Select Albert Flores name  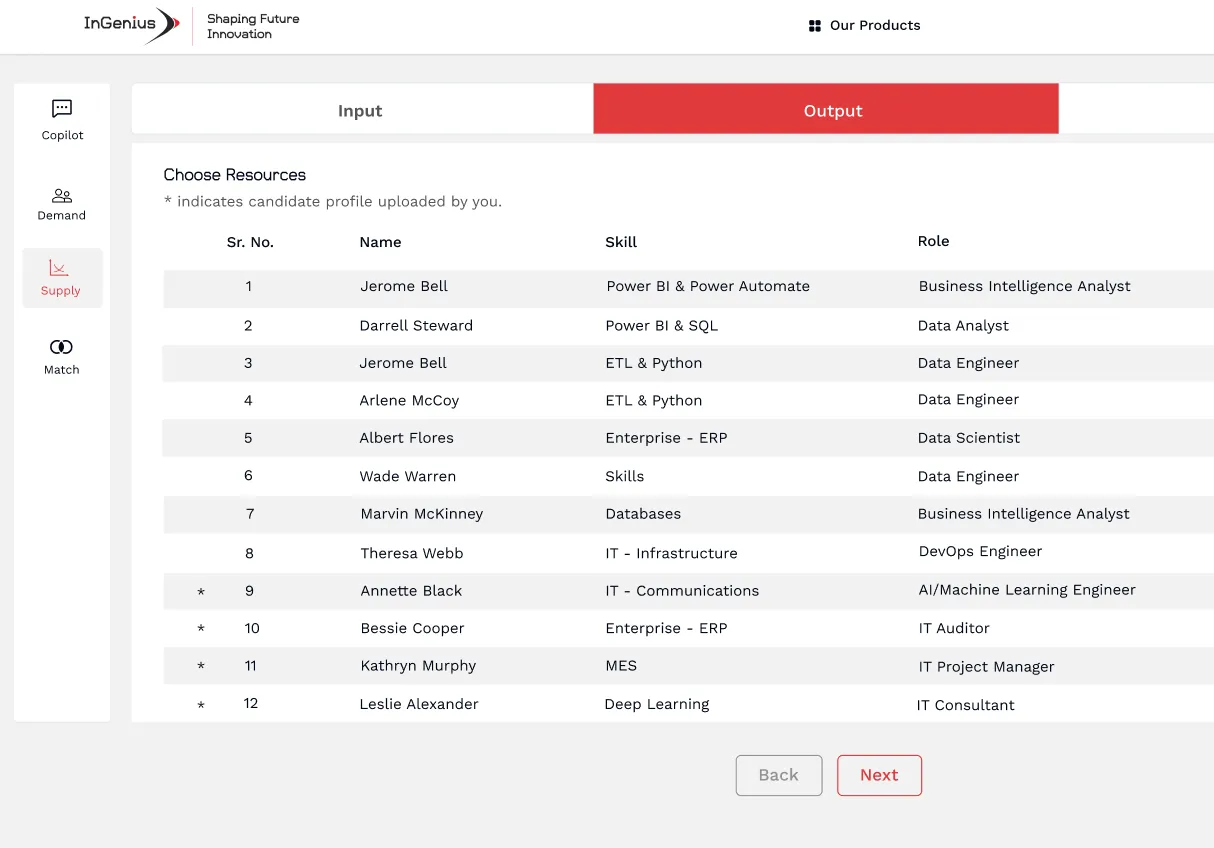click(406, 438)
